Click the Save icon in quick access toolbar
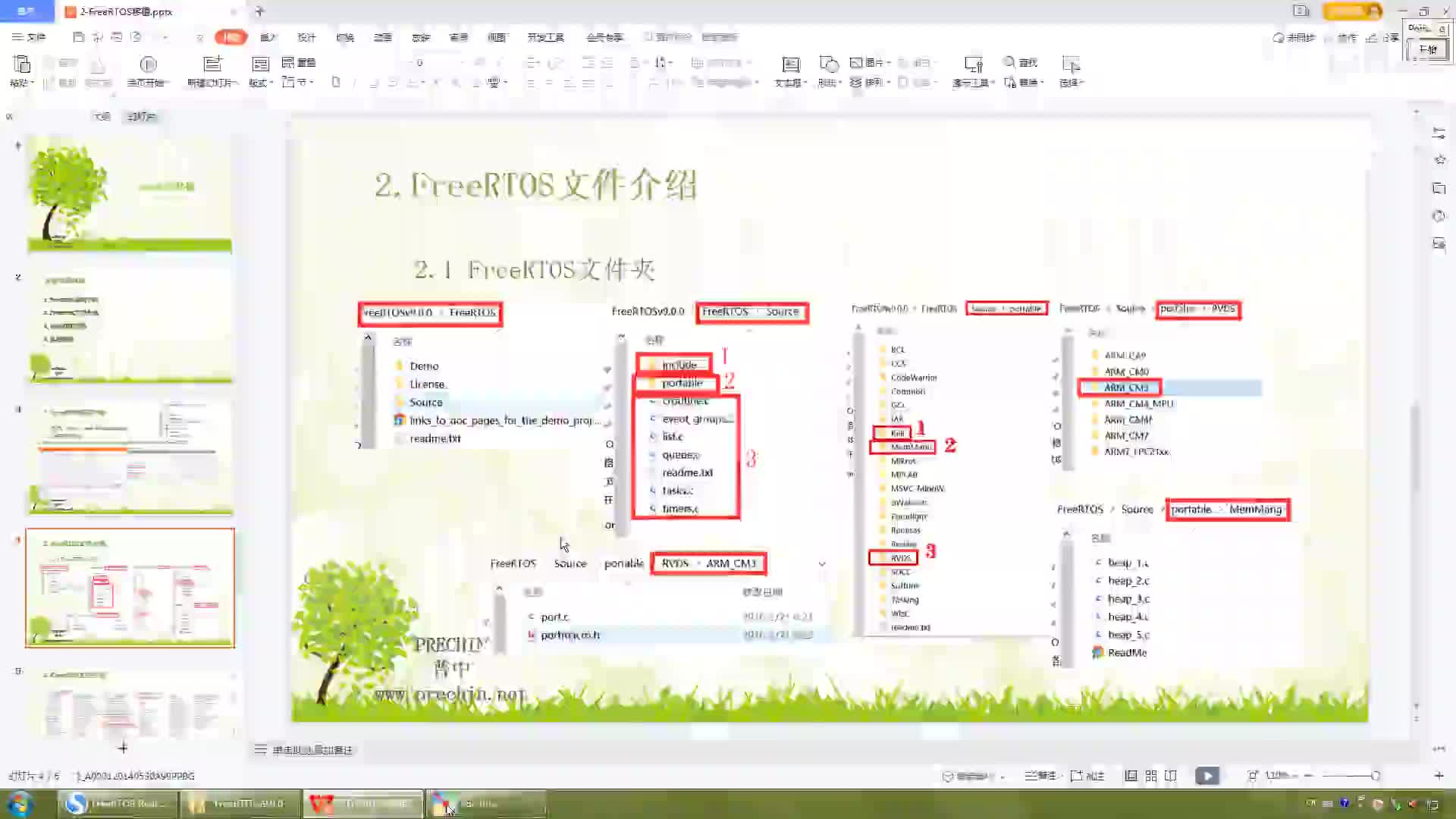 click(x=78, y=36)
